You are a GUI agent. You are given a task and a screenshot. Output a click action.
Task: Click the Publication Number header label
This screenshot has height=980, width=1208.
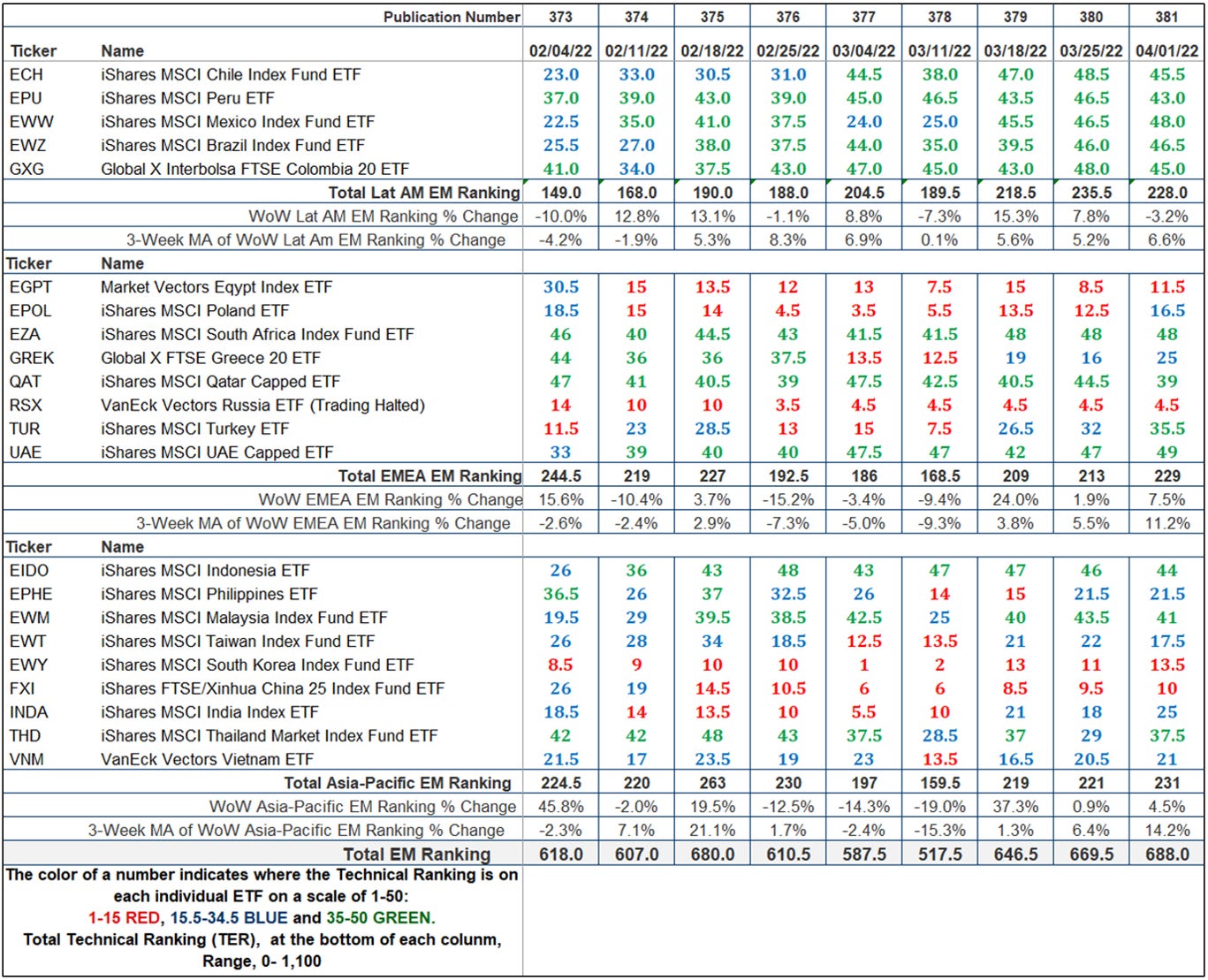(x=452, y=17)
